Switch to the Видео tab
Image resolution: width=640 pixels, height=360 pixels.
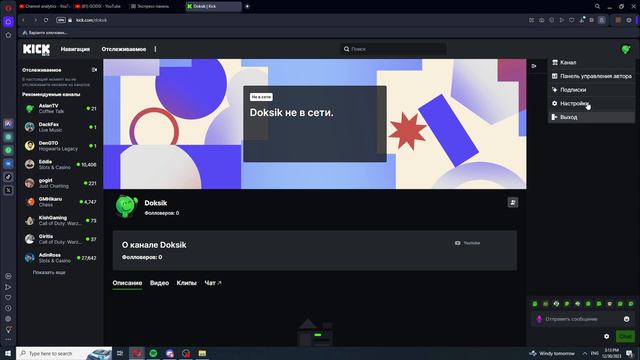click(159, 283)
